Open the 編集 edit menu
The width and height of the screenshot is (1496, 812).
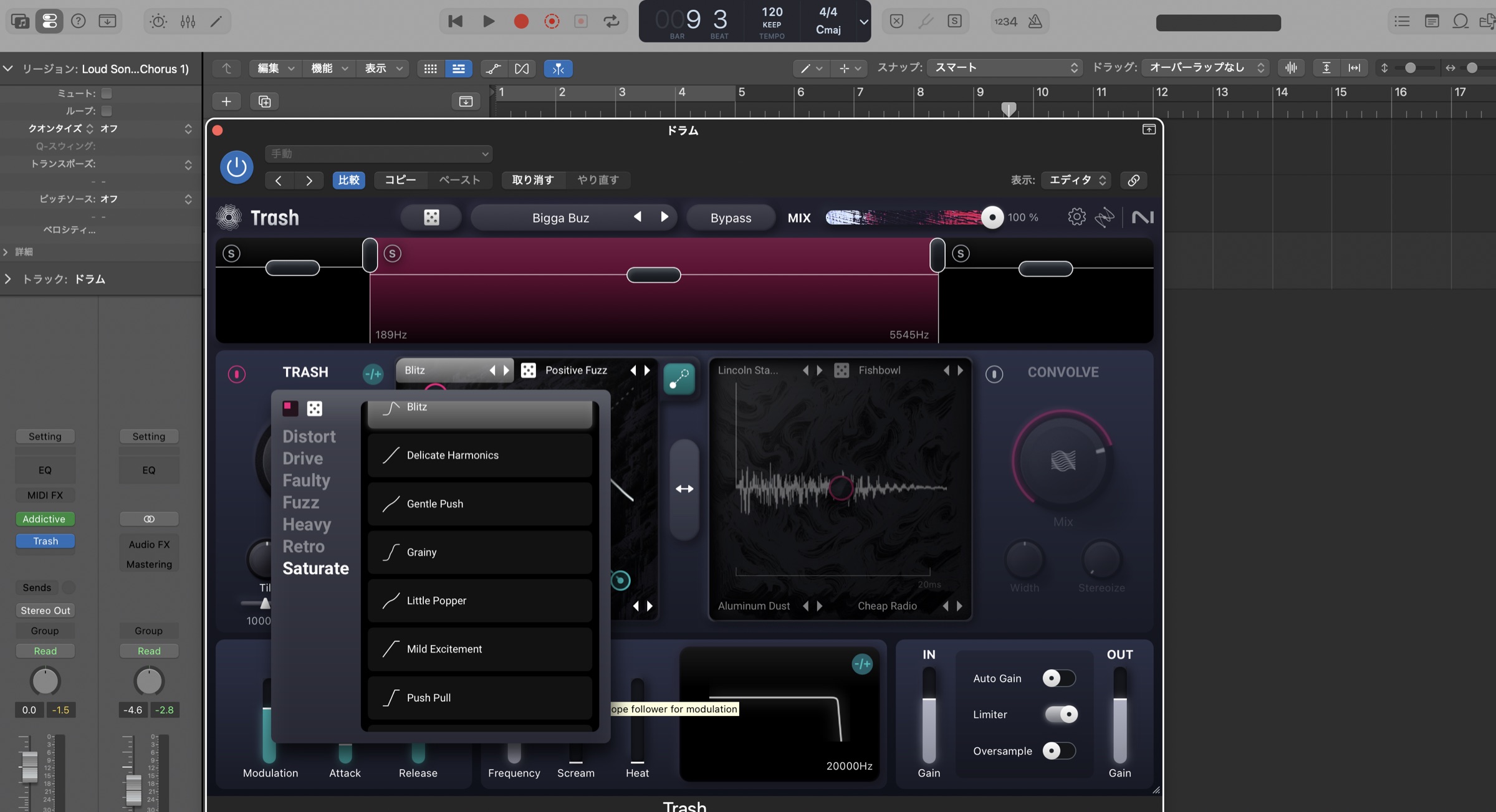[276, 69]
